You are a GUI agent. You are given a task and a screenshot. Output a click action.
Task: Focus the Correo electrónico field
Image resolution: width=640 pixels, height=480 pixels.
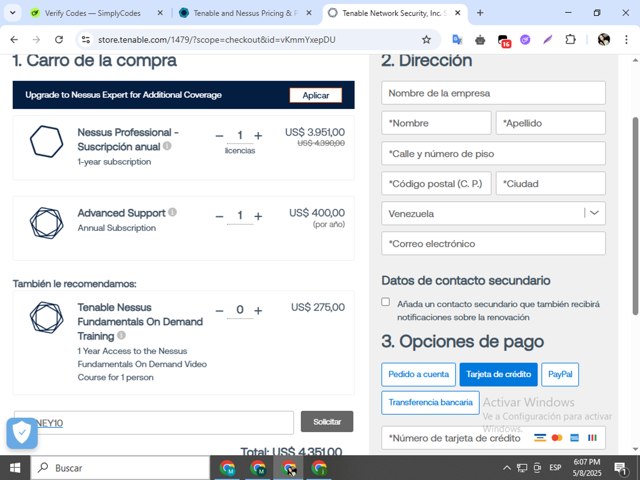(493, 243)
